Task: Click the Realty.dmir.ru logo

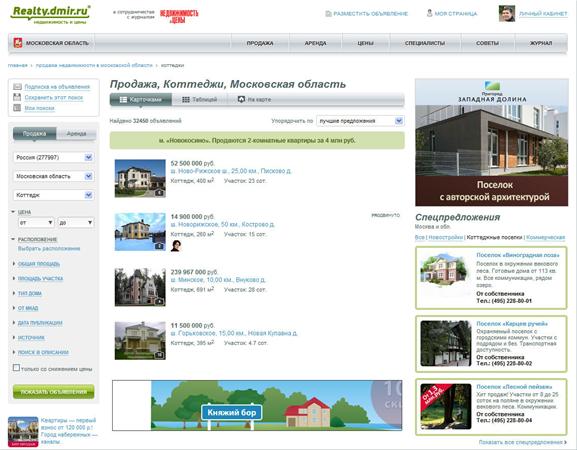Action: [x=51, y=14]
